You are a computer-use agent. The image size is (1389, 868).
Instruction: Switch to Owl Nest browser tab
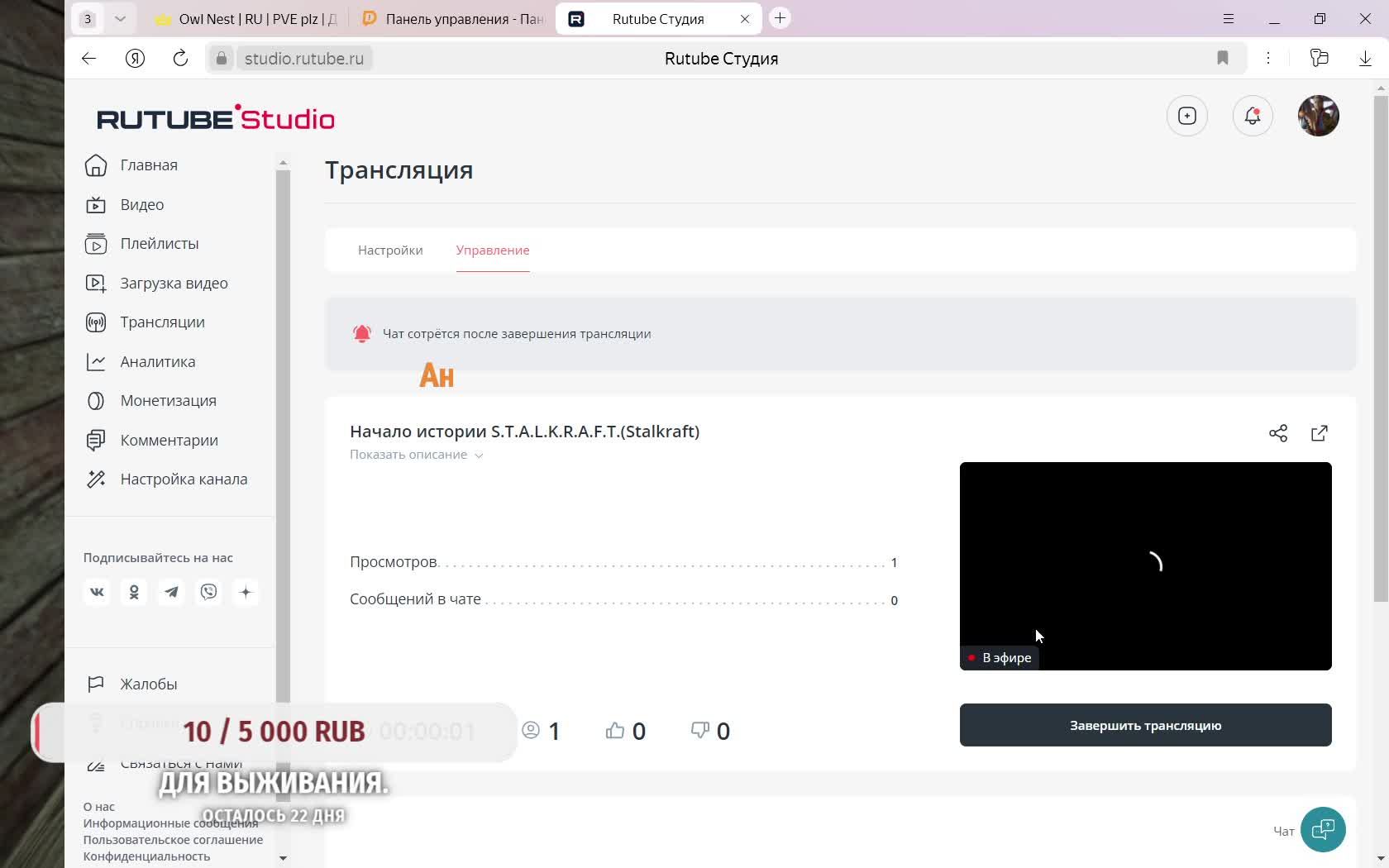pyautogui.click(x=246, y=19)
